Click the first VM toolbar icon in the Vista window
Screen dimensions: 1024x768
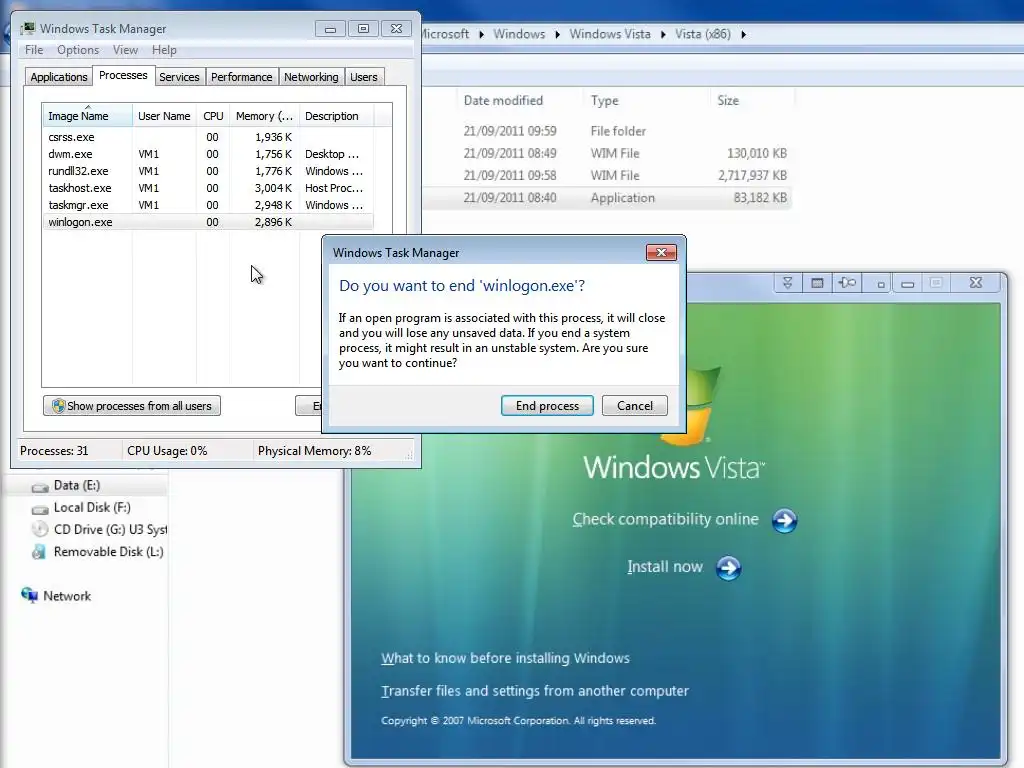[x=788, y=283]
